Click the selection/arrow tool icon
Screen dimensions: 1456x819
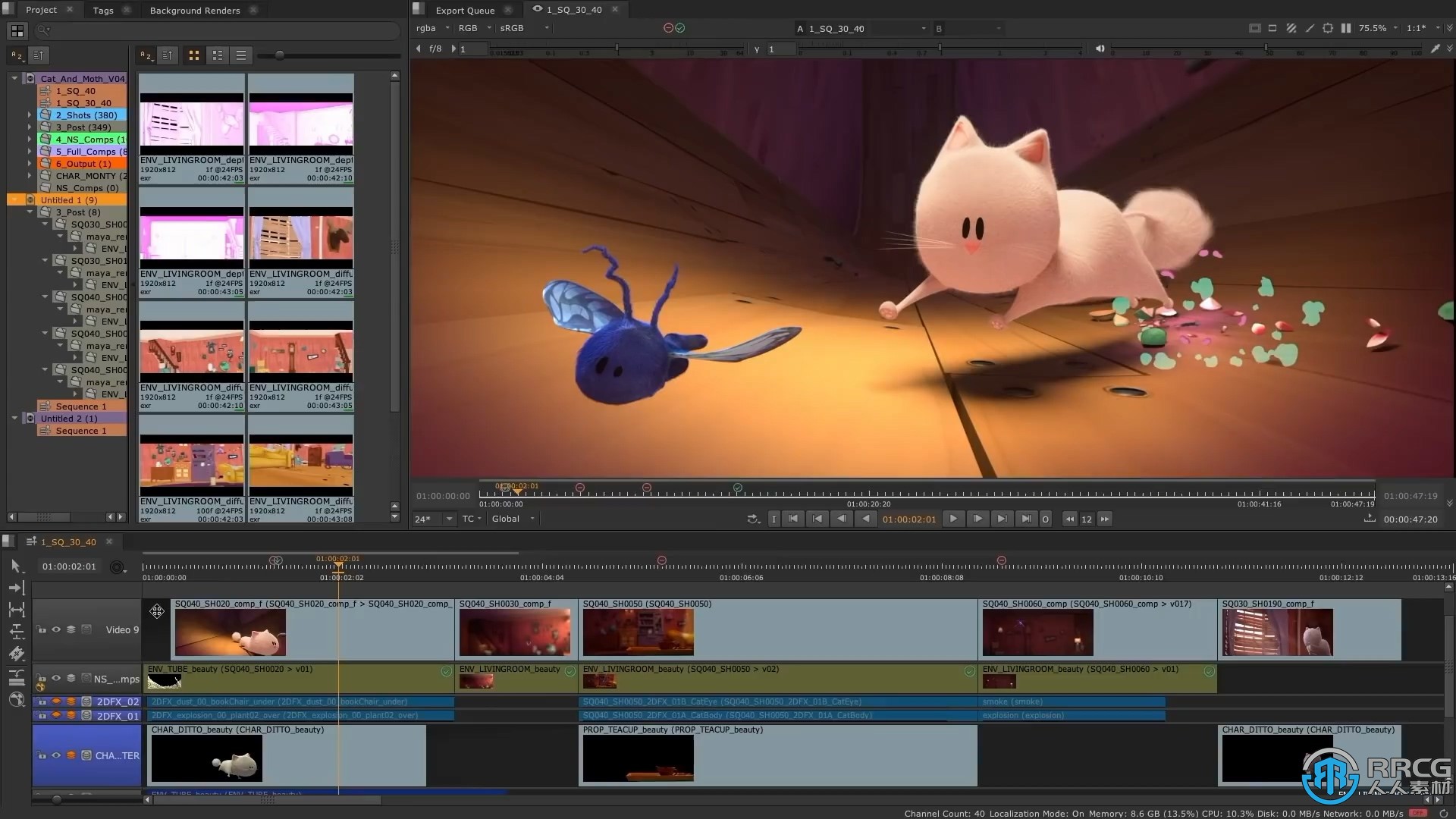pos(14,566)
